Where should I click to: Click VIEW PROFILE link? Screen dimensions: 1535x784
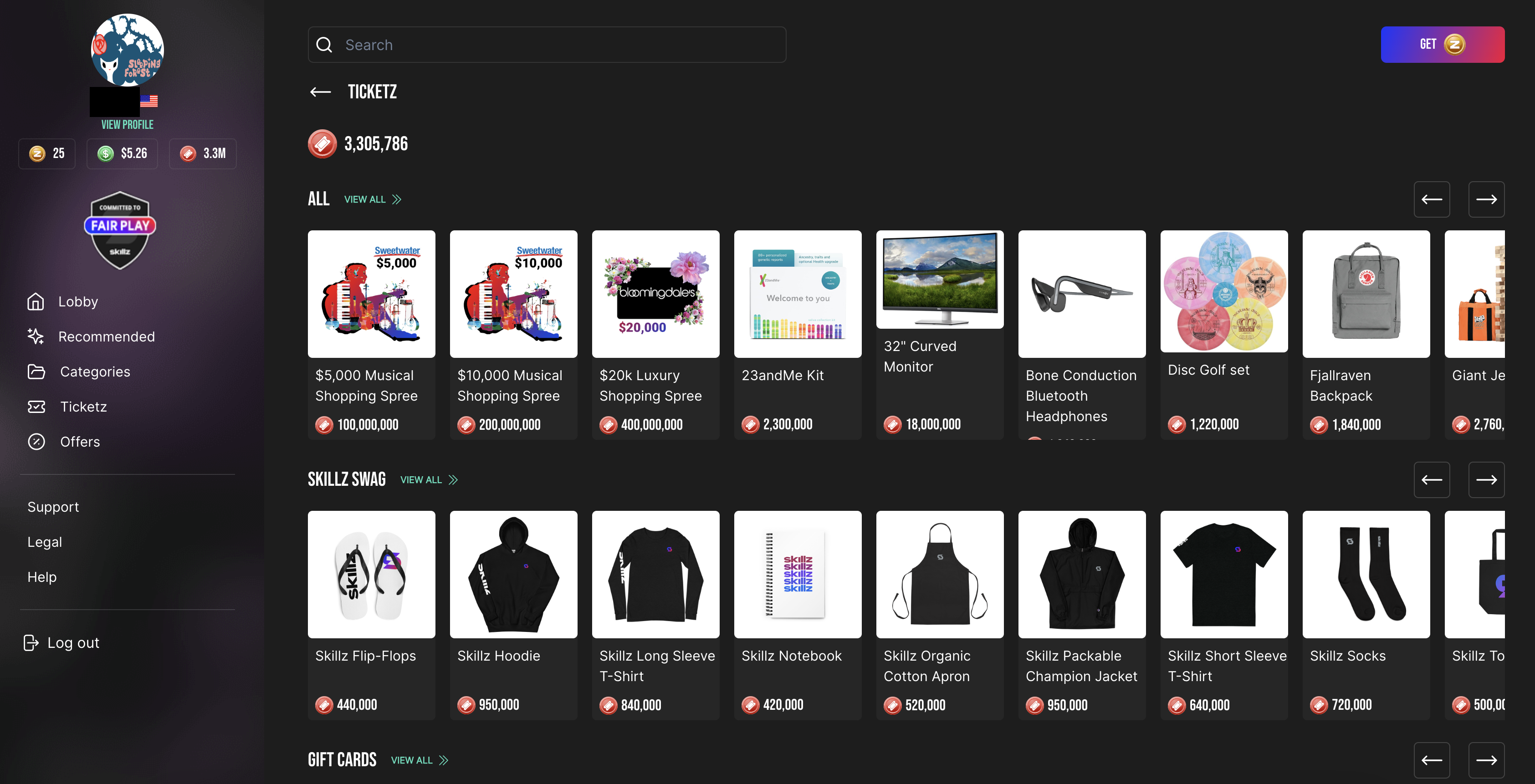pos(128,124)
